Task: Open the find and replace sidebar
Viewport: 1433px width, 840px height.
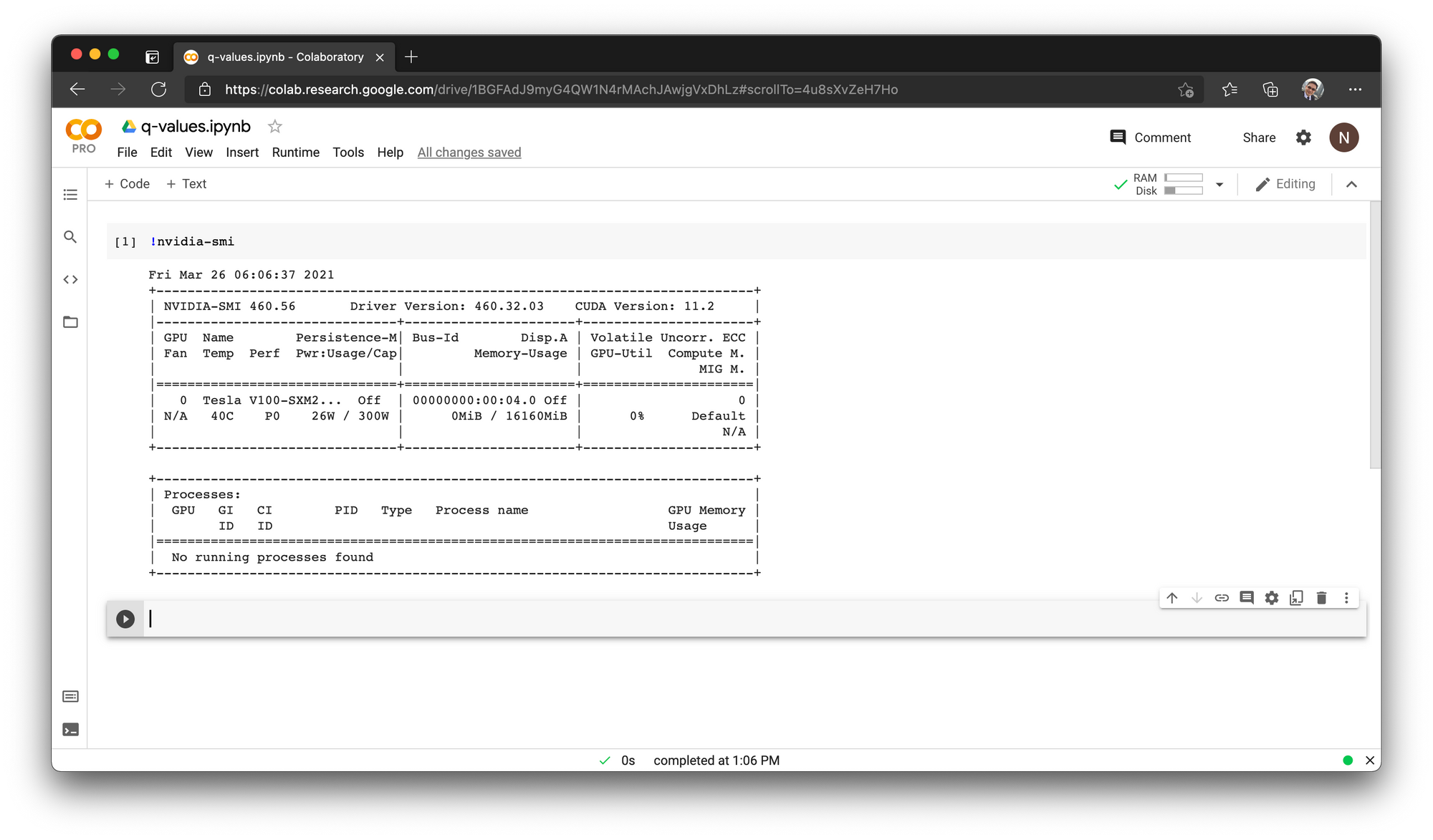Action: (x=70, y=236)
